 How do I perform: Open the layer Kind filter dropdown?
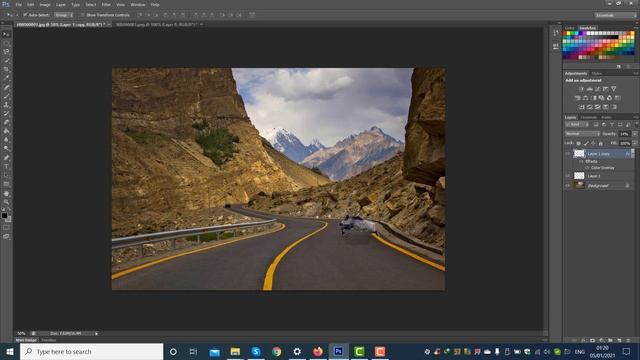point(577,124)
